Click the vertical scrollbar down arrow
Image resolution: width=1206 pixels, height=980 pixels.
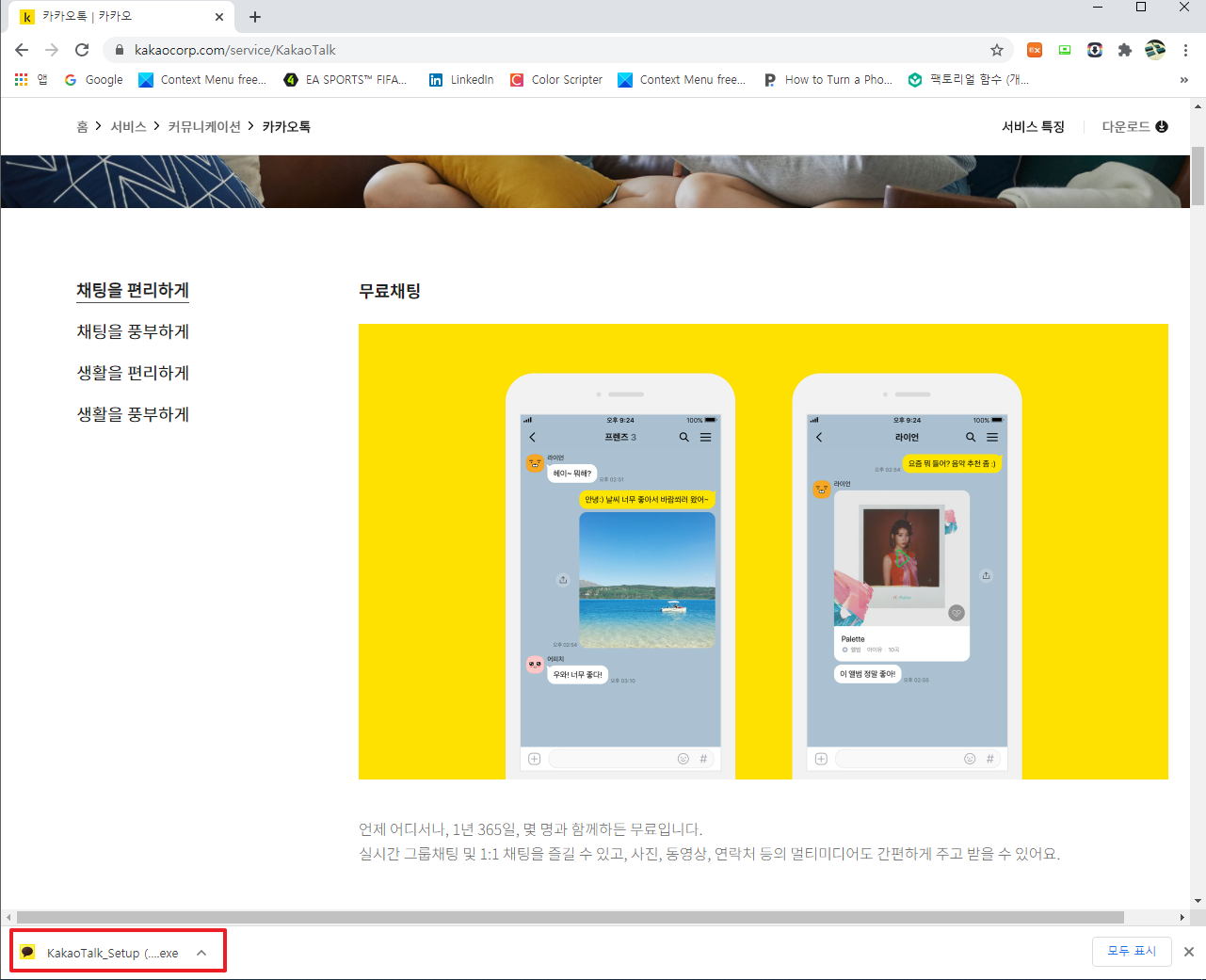[1198, 901]
